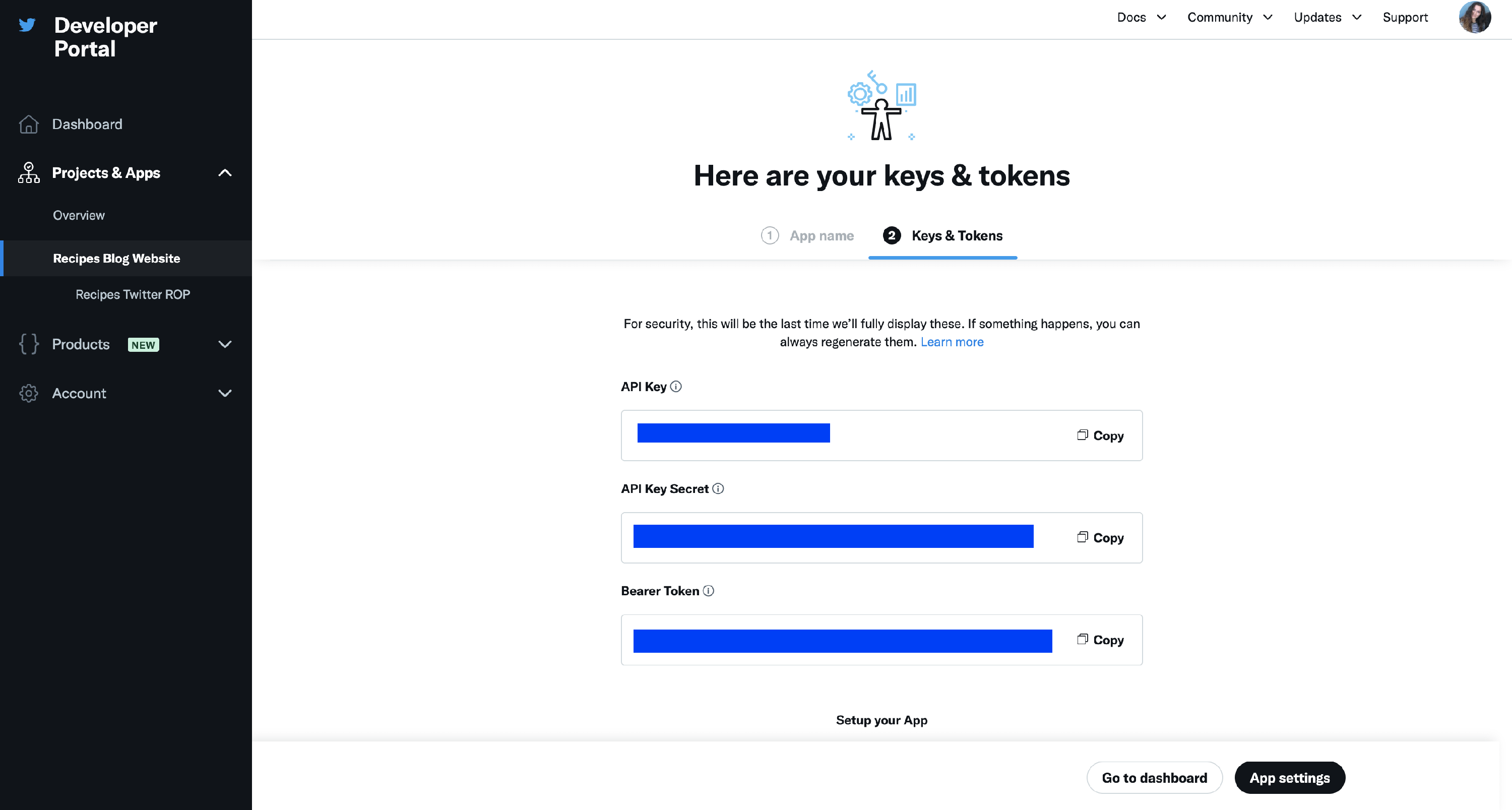
Task: Expand the Products section chevron
Action: [225, 344]
